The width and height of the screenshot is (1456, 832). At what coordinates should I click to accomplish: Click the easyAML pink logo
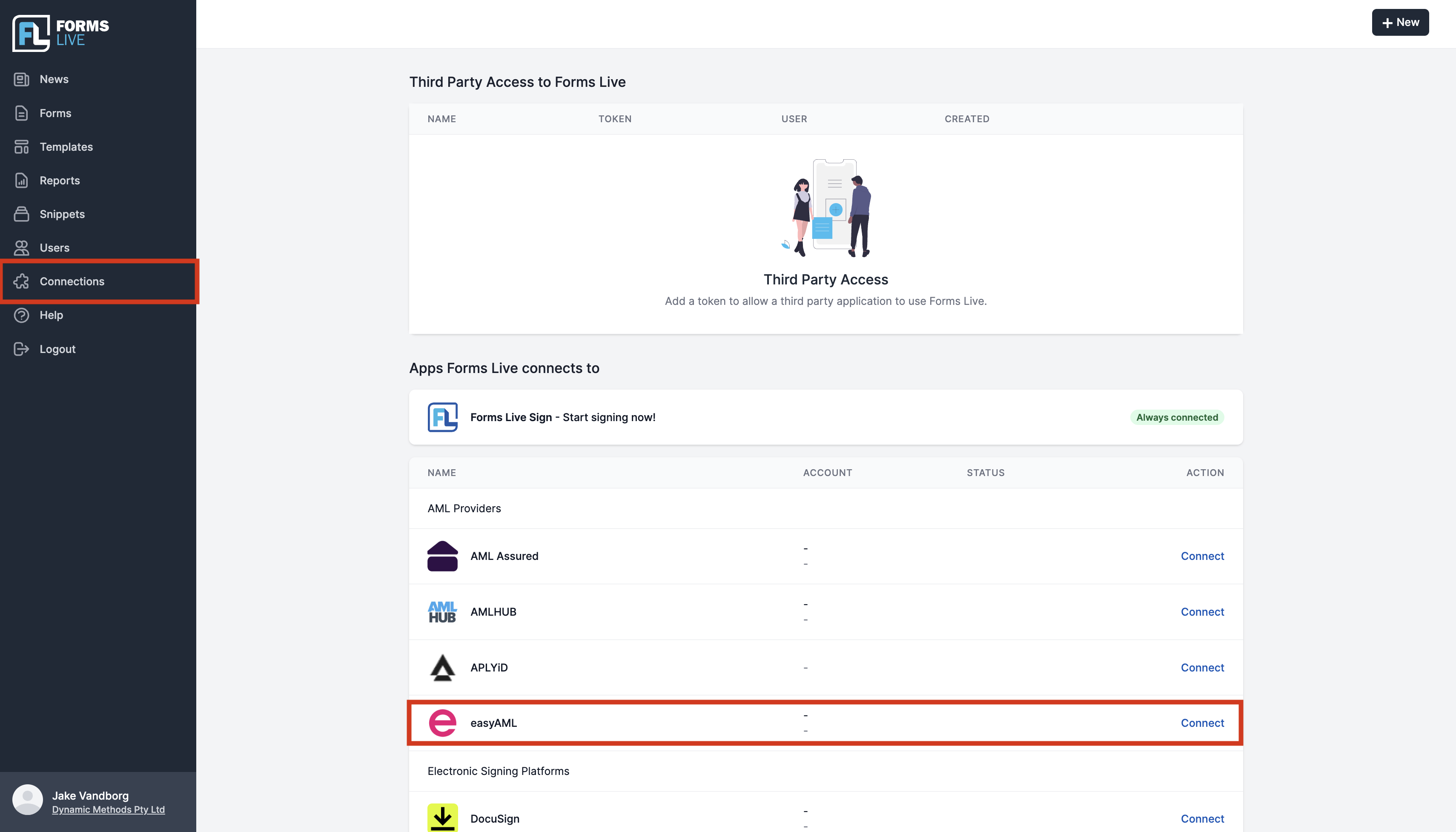(443, 723)
